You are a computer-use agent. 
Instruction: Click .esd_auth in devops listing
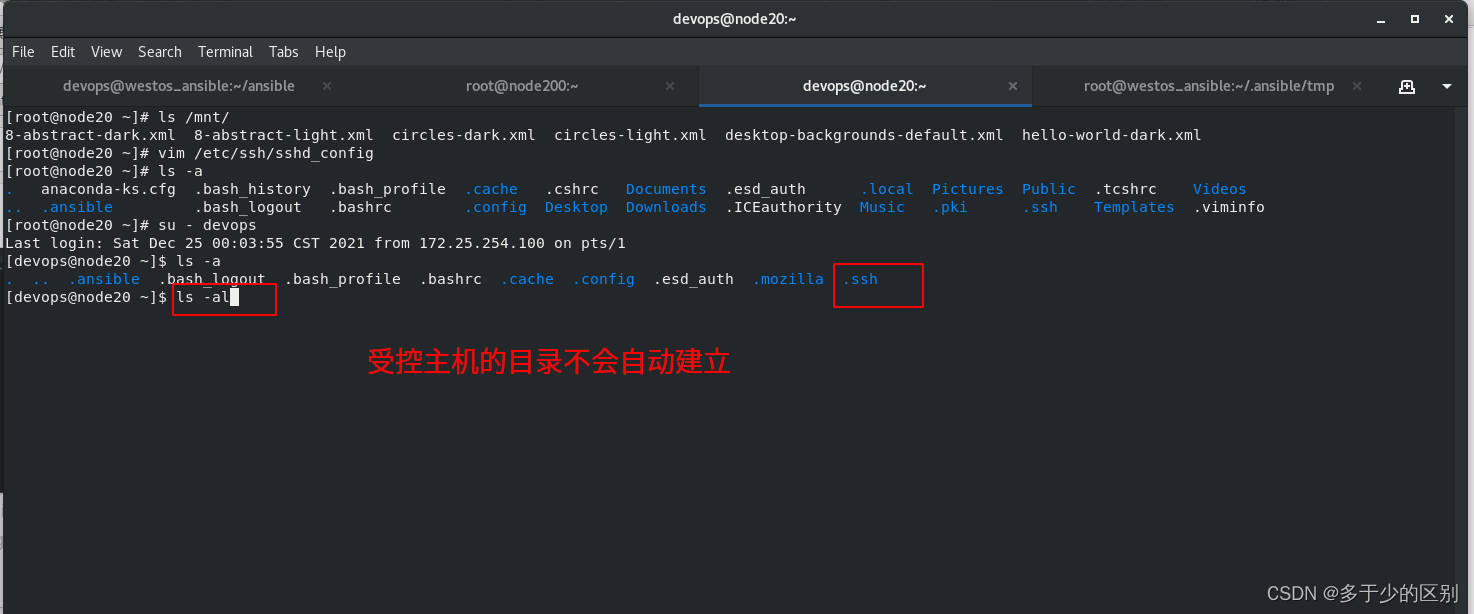click(693, 279)
